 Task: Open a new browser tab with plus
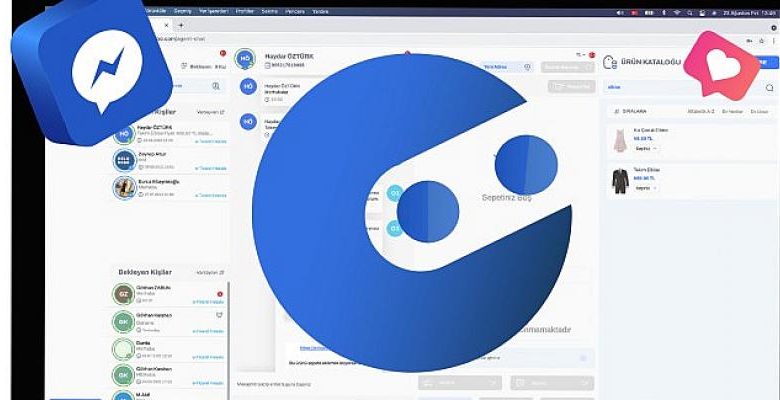[x=181, y=25]
